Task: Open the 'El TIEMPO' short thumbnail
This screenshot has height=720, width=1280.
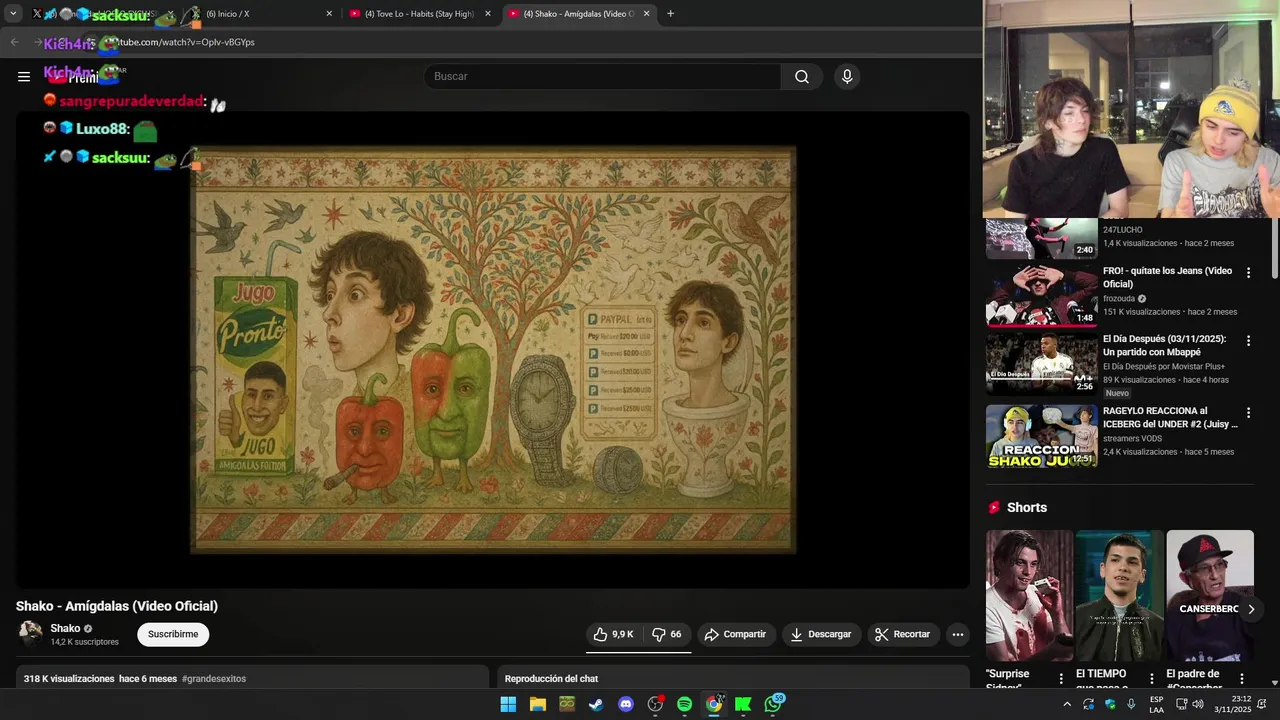Action: tap(1119, 596)
